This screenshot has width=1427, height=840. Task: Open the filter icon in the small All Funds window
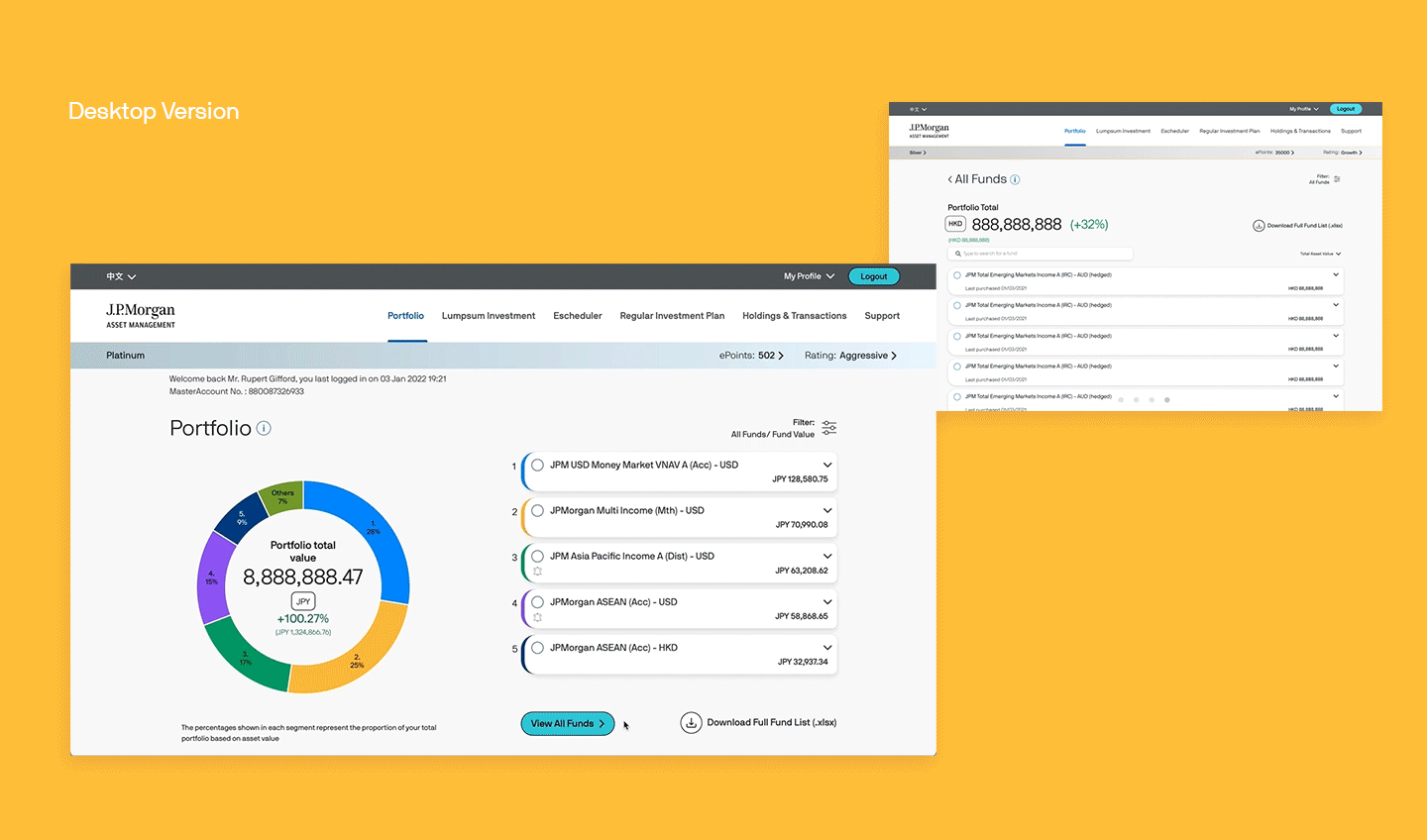(1337, 179)
